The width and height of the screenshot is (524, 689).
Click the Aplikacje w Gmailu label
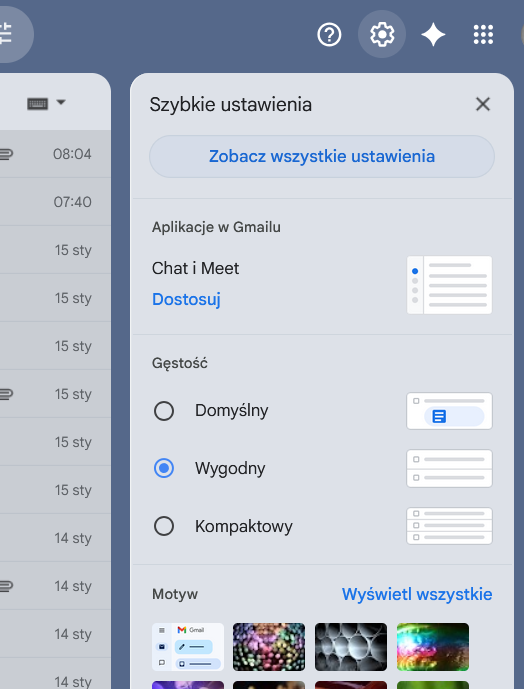[x=216, y=227]
